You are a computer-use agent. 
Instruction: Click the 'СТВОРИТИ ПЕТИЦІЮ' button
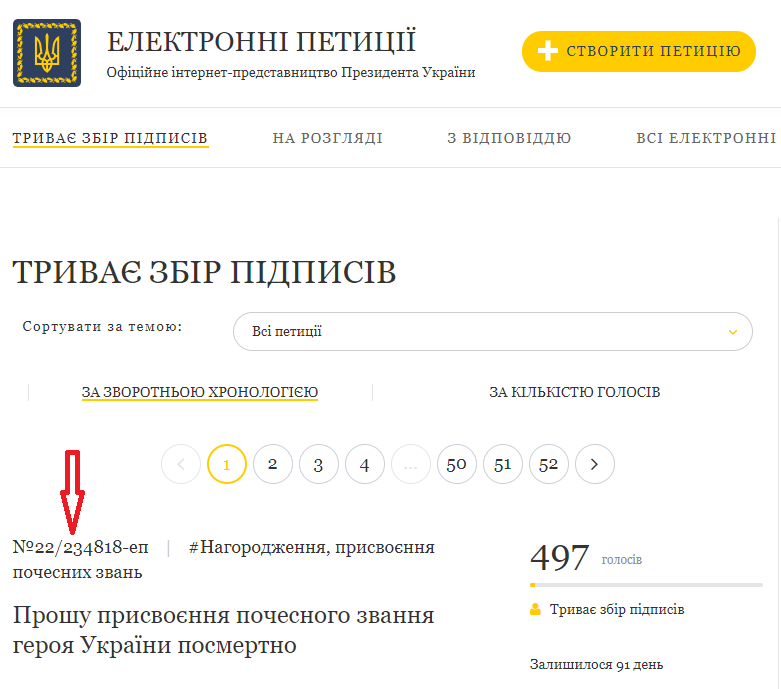click(639, 51)
